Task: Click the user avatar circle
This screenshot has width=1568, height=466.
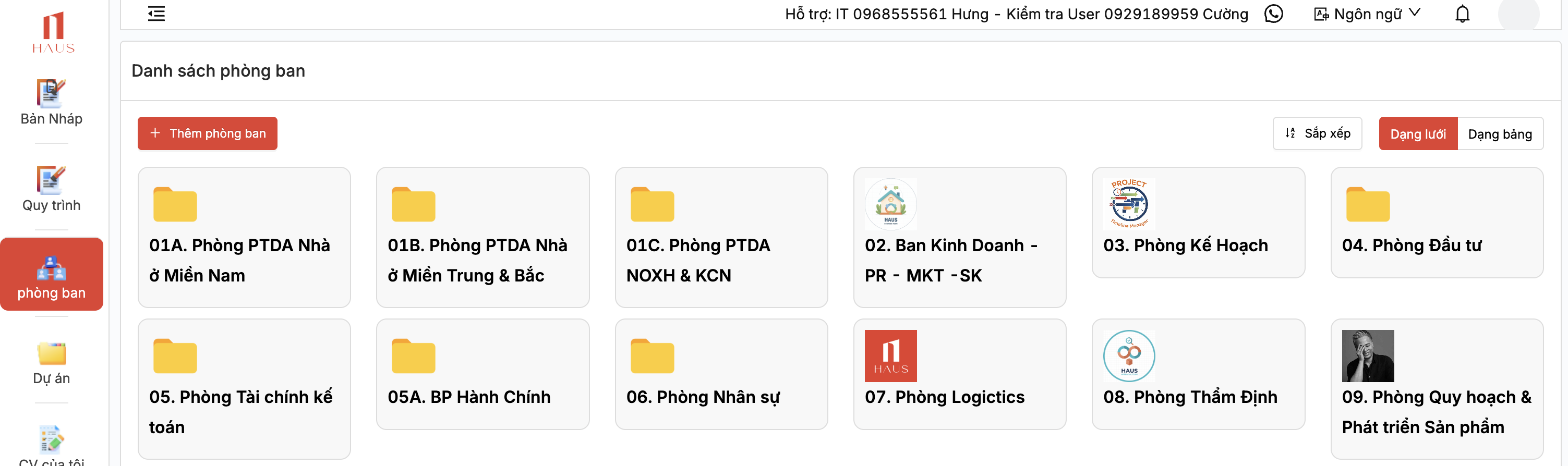Action: [1518, 14]
